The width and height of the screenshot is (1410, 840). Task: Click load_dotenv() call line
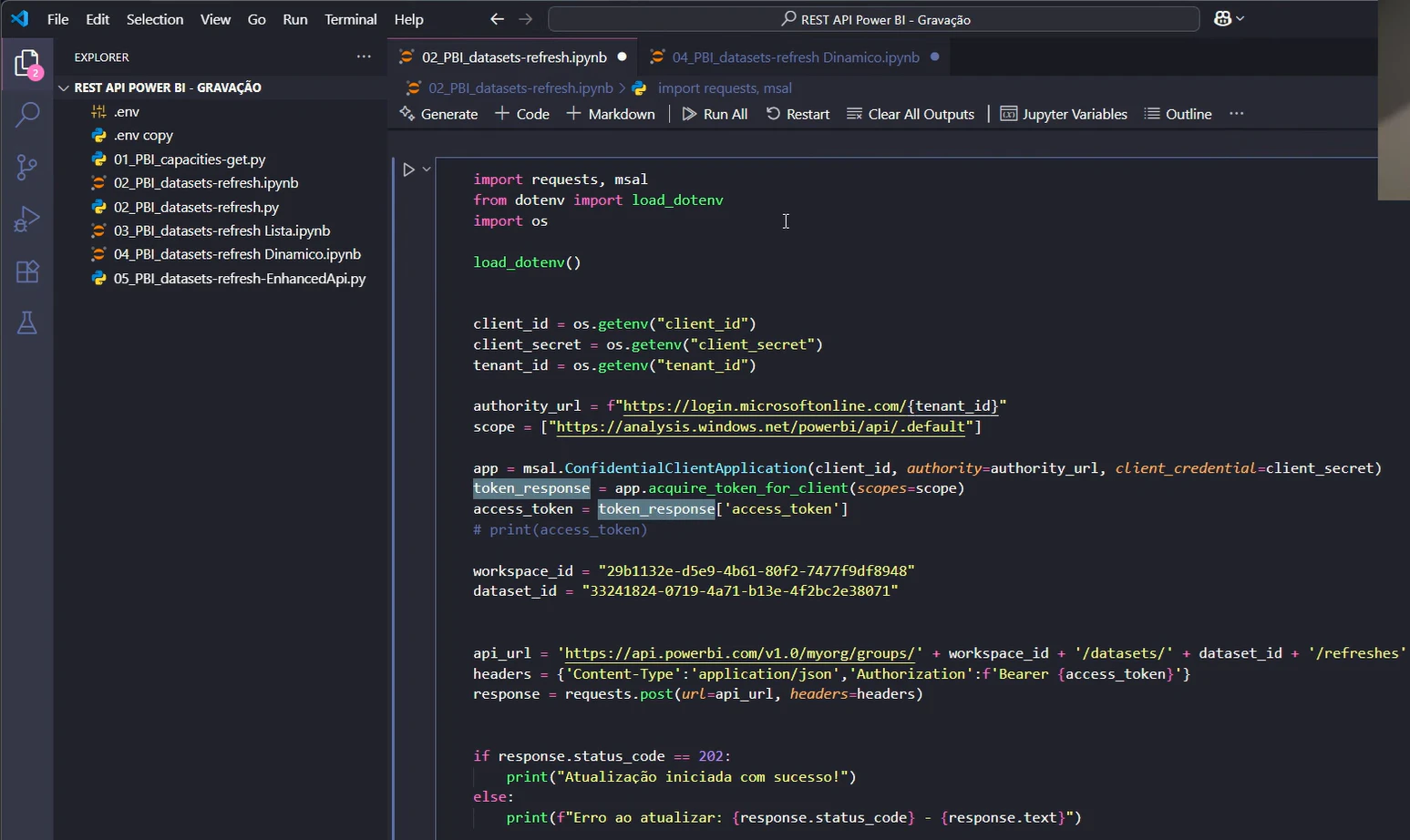tap(527, 262)
